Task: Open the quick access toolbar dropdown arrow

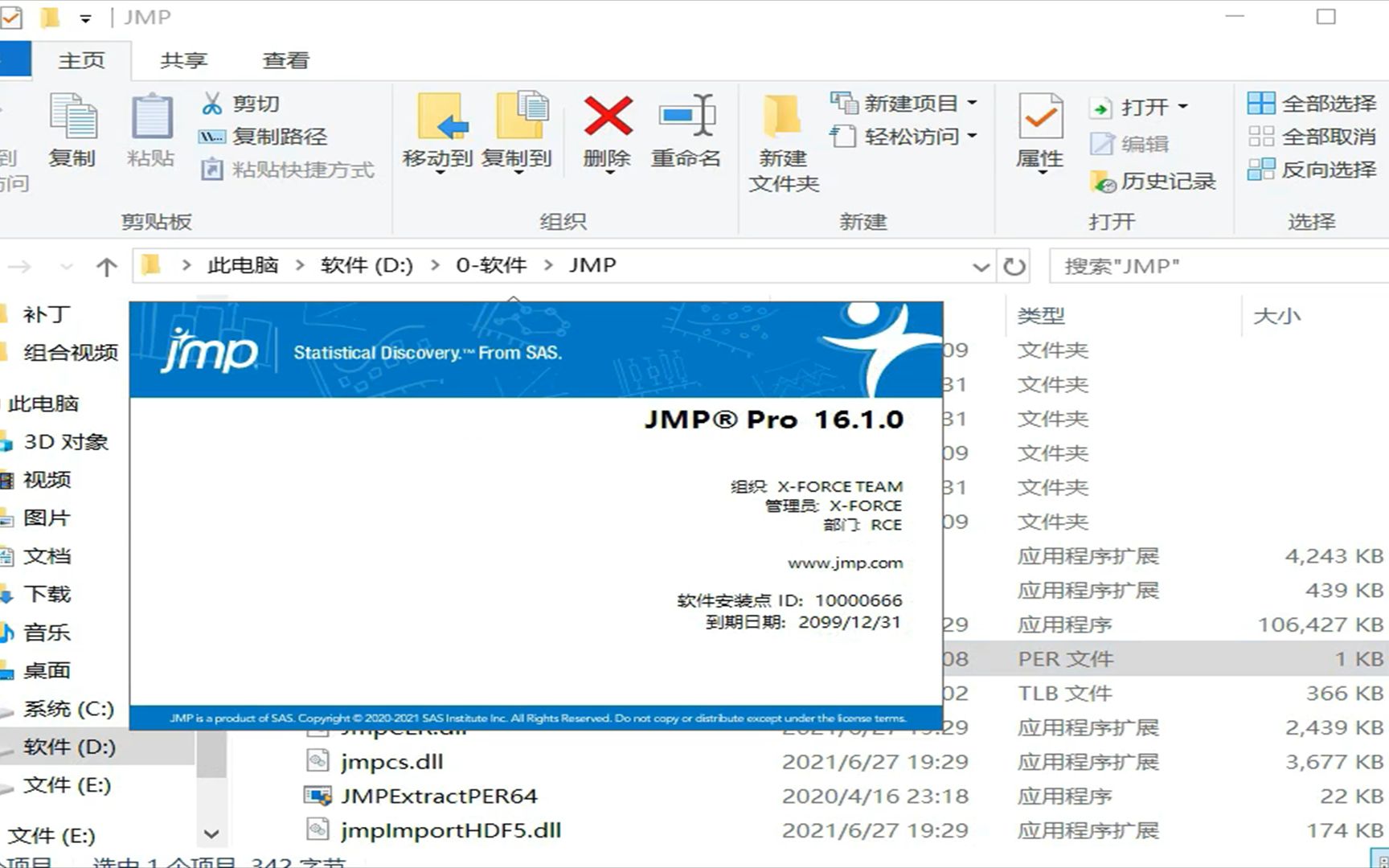Action: pyautogui.click(x=85, y=18)
